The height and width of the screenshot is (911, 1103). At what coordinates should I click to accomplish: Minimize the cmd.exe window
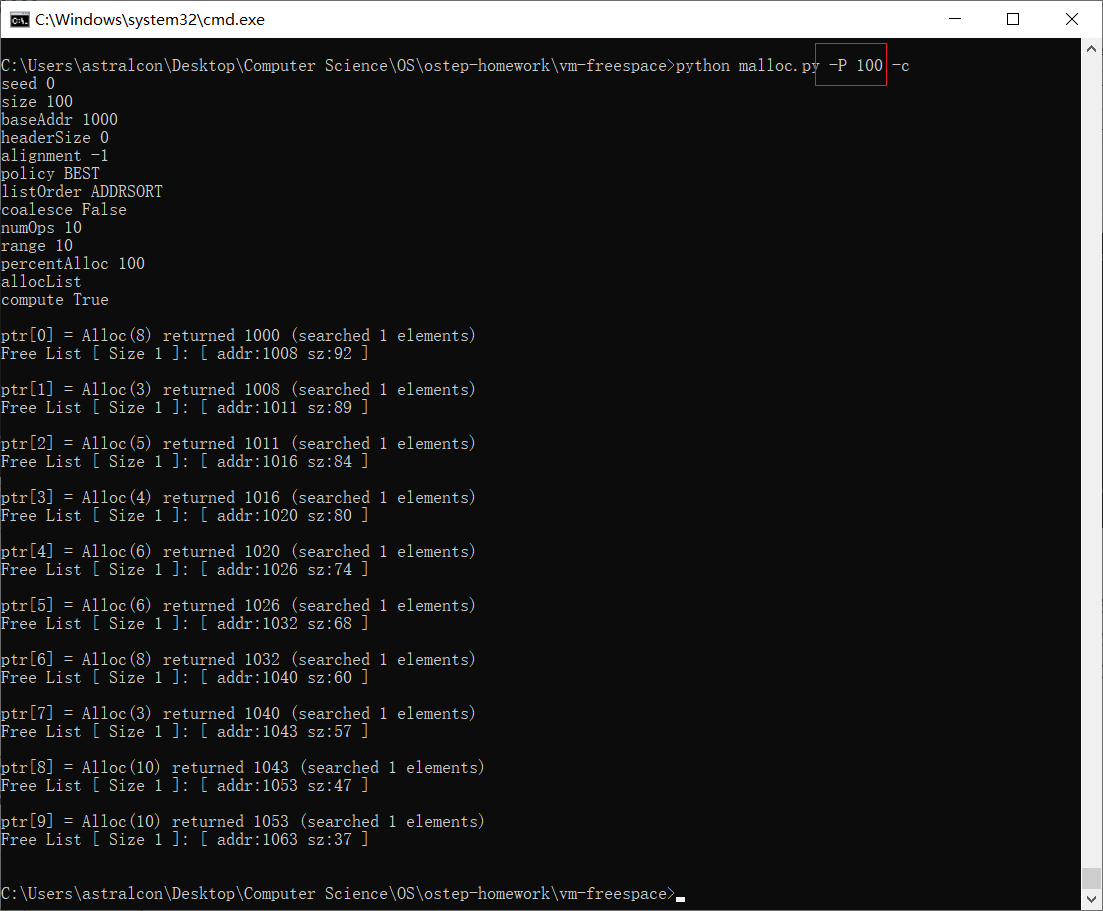[955, 19]
